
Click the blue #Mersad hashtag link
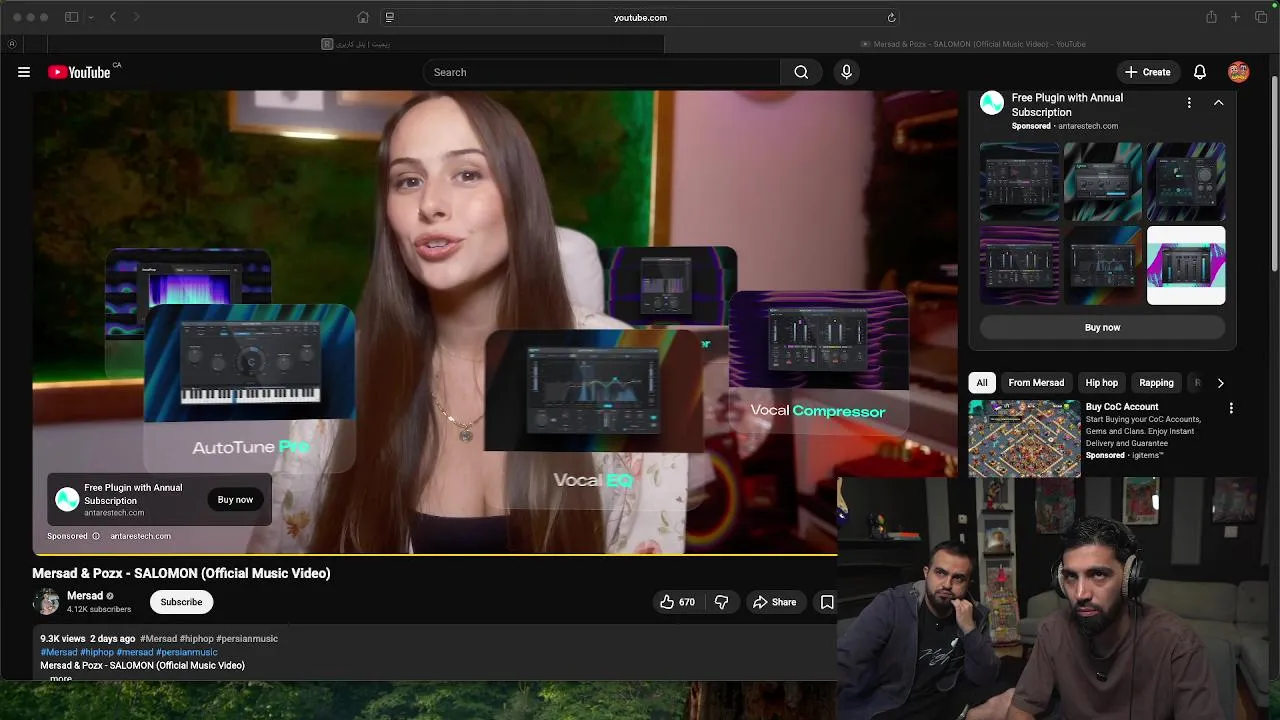click(58, 652)
